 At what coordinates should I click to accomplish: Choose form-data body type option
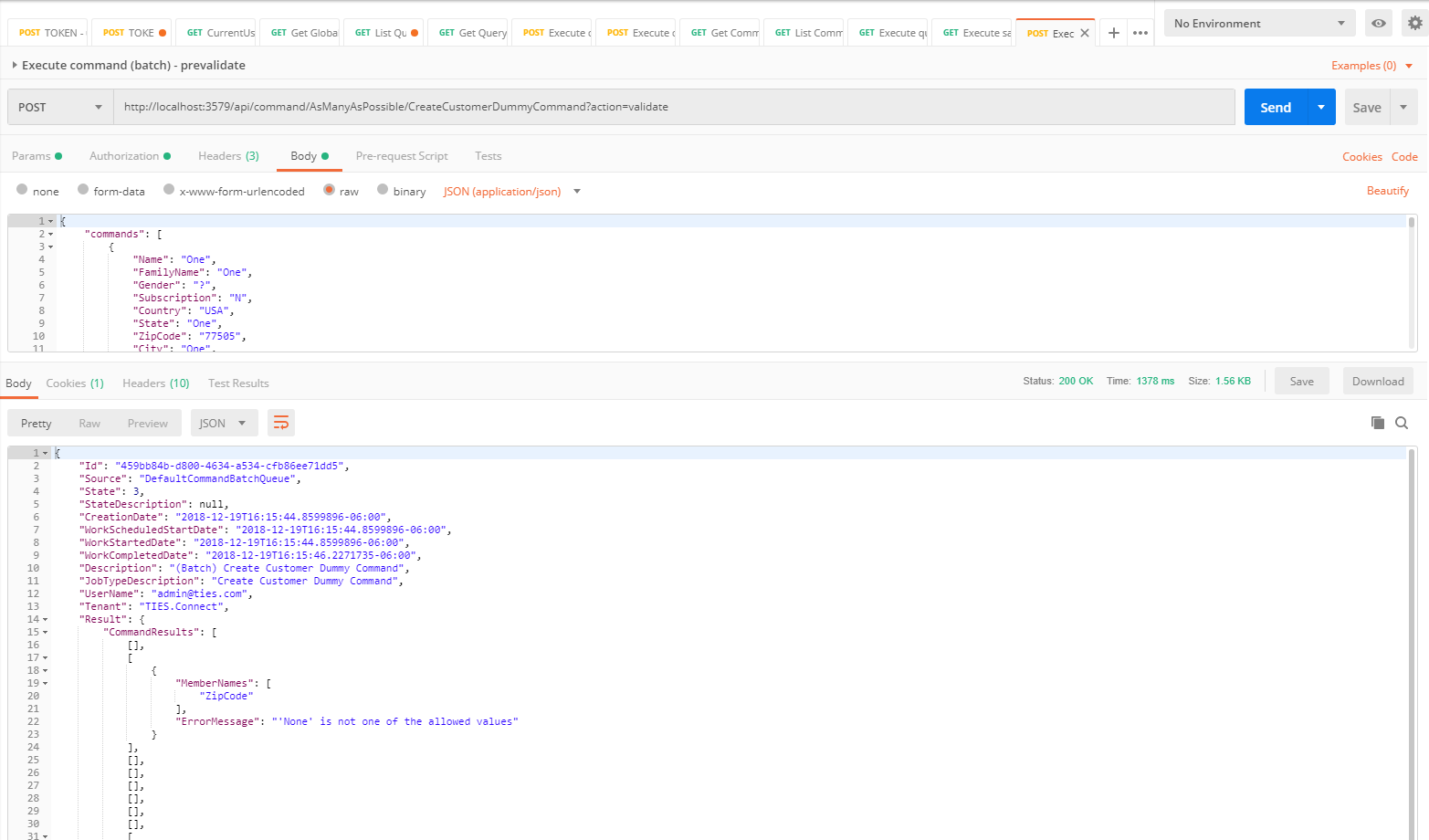tap(83, 190)
